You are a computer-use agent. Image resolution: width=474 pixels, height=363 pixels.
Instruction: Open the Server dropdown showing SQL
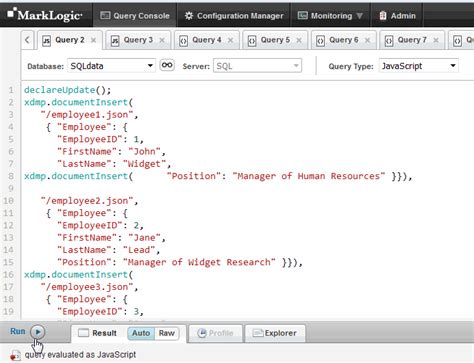coord(257,66)
